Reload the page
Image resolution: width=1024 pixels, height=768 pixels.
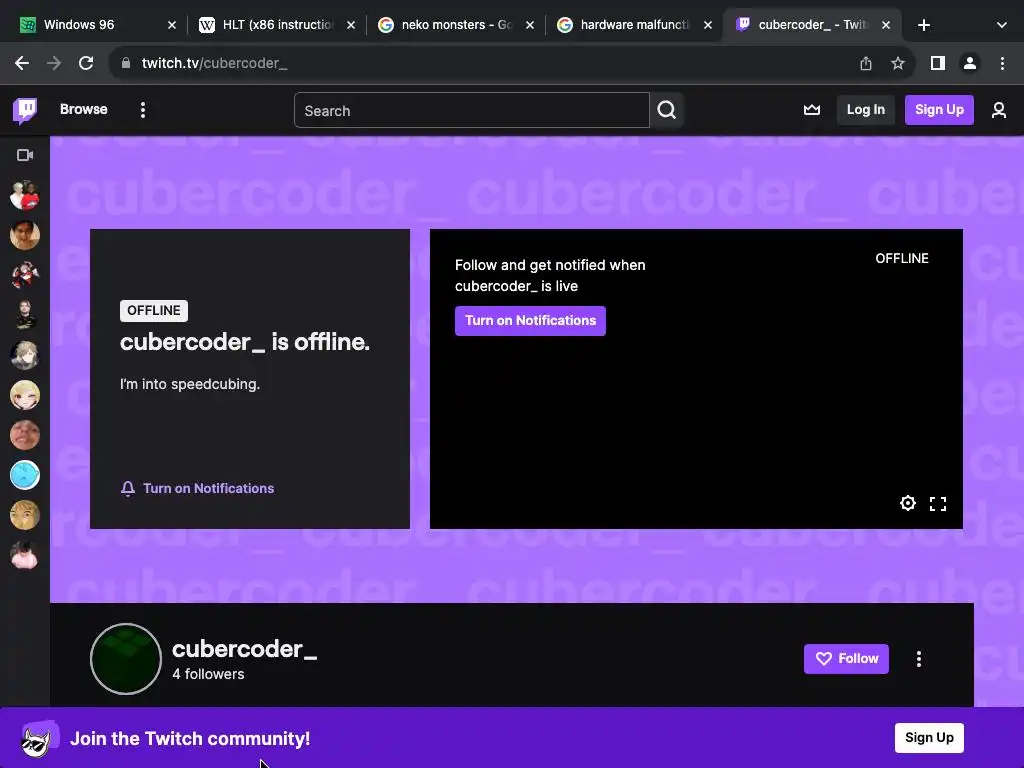(x=86, y=63)
